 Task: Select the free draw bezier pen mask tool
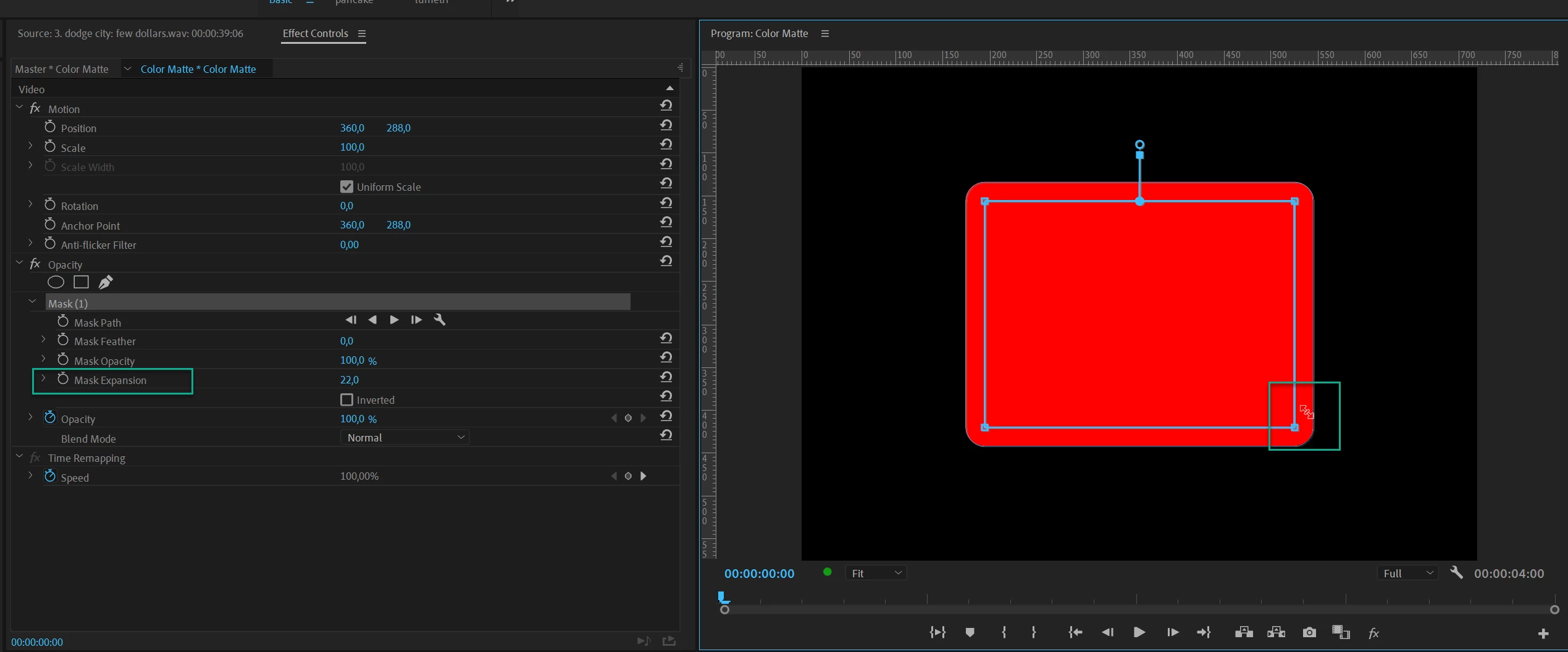(x=106, y=282)
